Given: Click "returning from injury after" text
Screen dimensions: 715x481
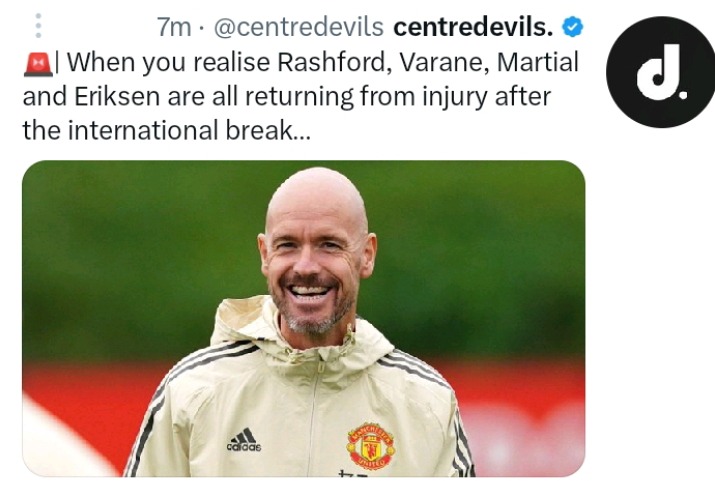Looking at the screenshot, I should tap(398, 96).
